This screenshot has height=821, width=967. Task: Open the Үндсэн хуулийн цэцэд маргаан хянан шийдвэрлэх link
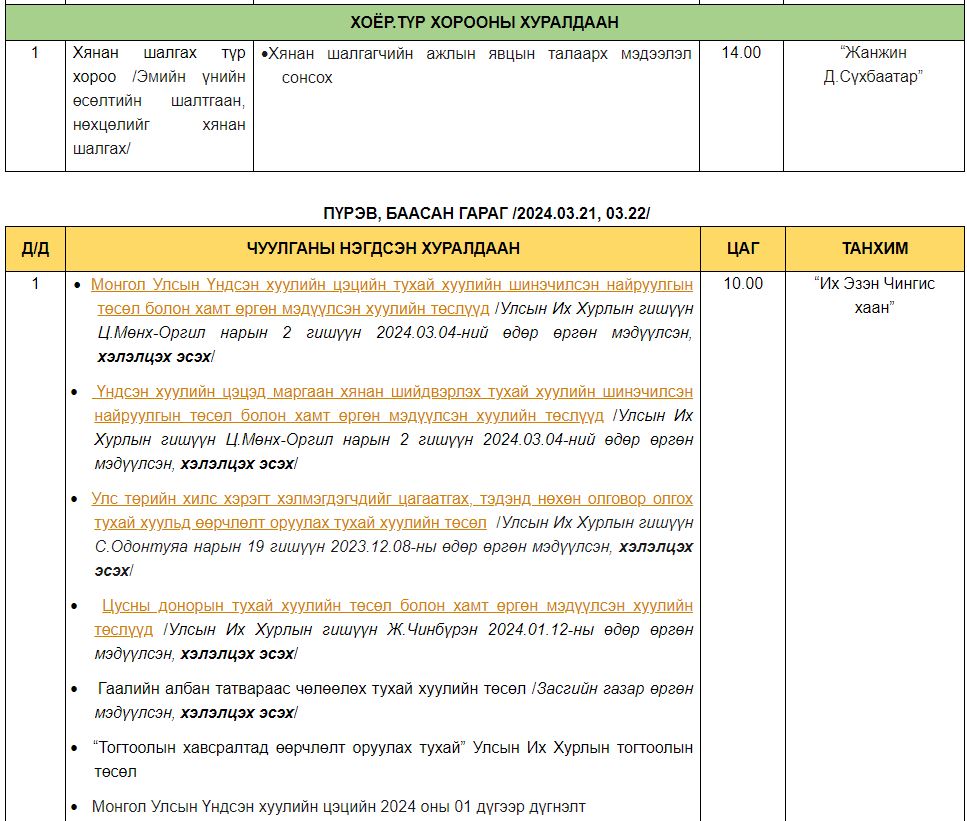(x=394, y=391)
